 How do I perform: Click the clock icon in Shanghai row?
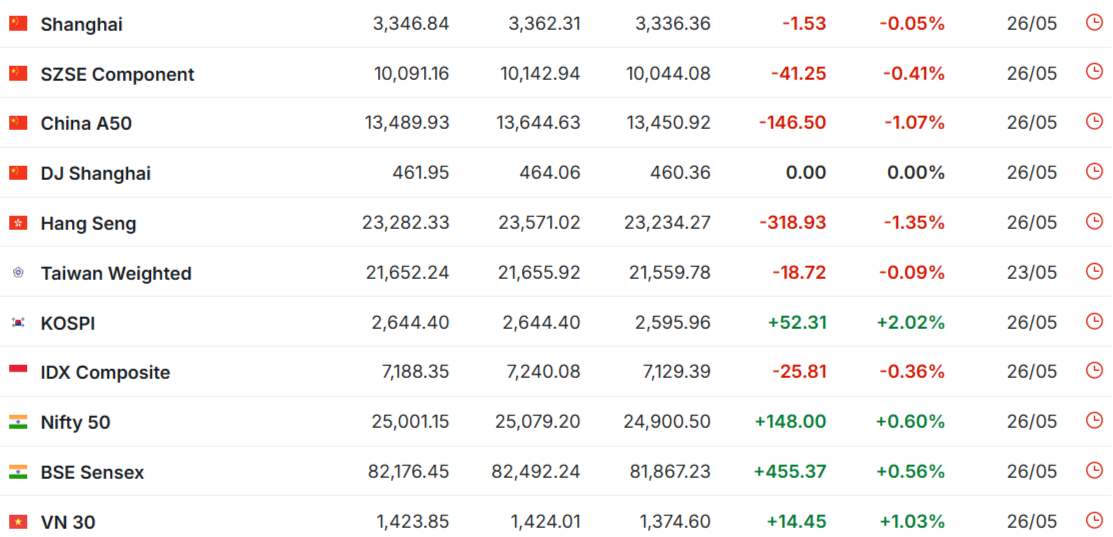pos(1094,23)
